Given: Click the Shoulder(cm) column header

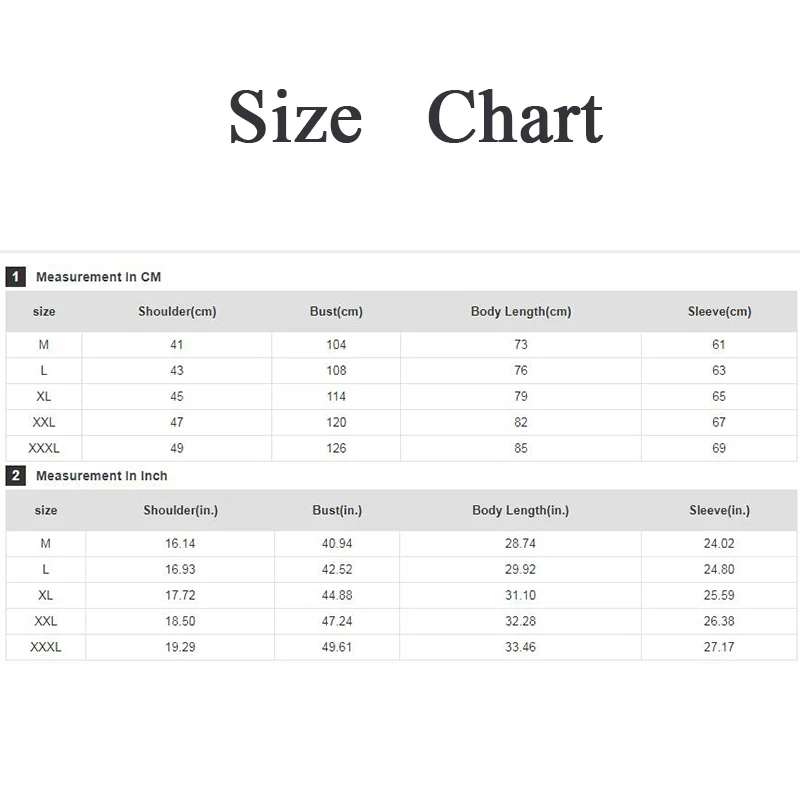Looking at the screenshot, I should tap(177, 312).
